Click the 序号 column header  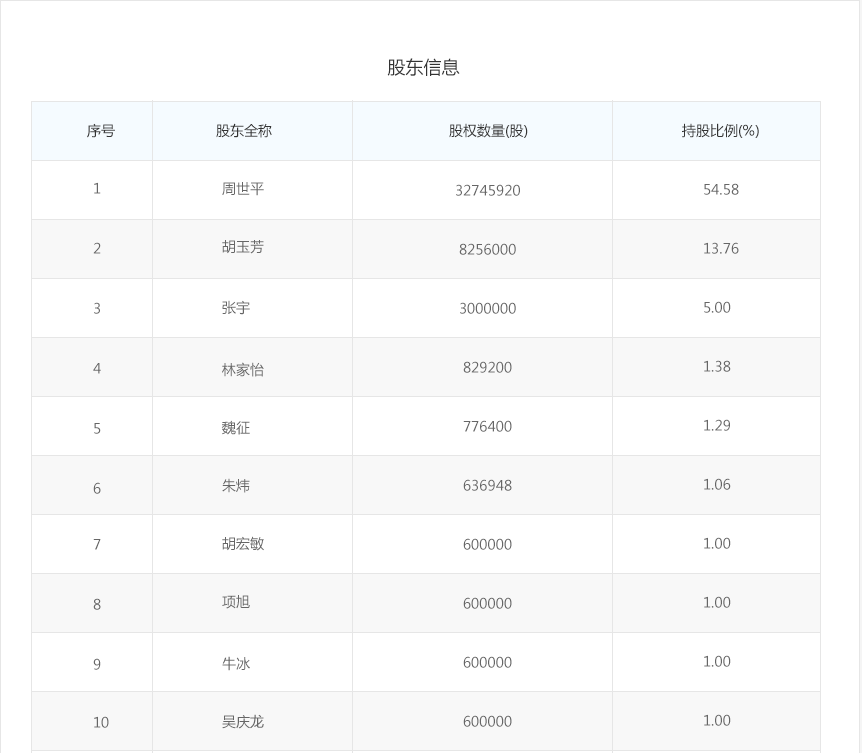coord(100,131)
